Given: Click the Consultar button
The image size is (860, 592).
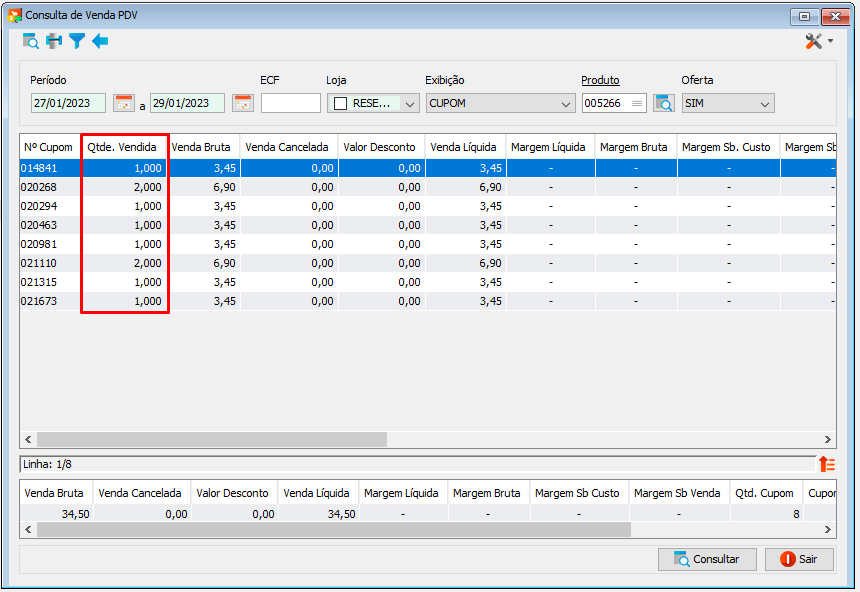Looking at the screenshot, I should (708, 559).
